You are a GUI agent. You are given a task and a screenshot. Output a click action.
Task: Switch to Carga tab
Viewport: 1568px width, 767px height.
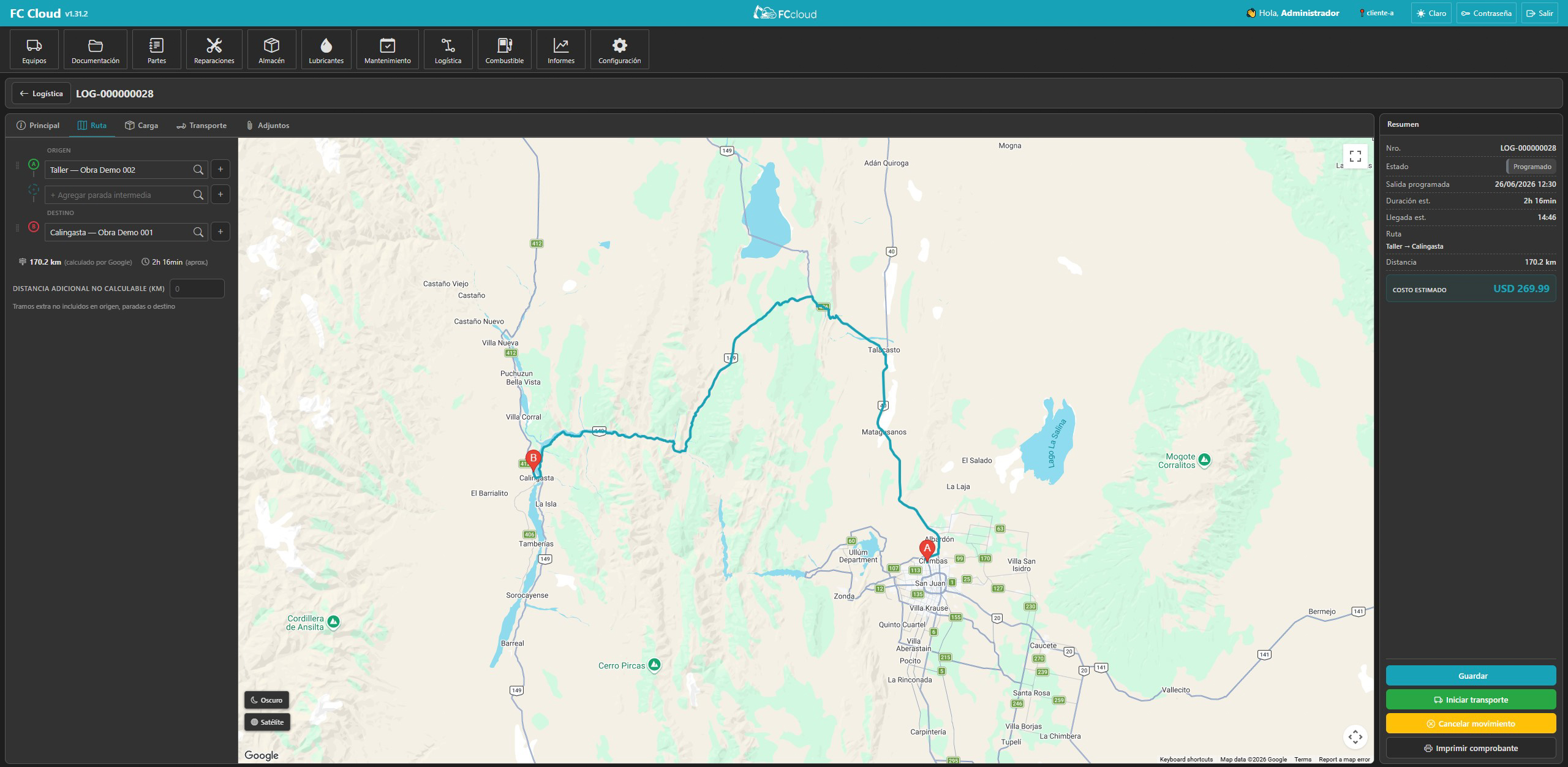141,126
